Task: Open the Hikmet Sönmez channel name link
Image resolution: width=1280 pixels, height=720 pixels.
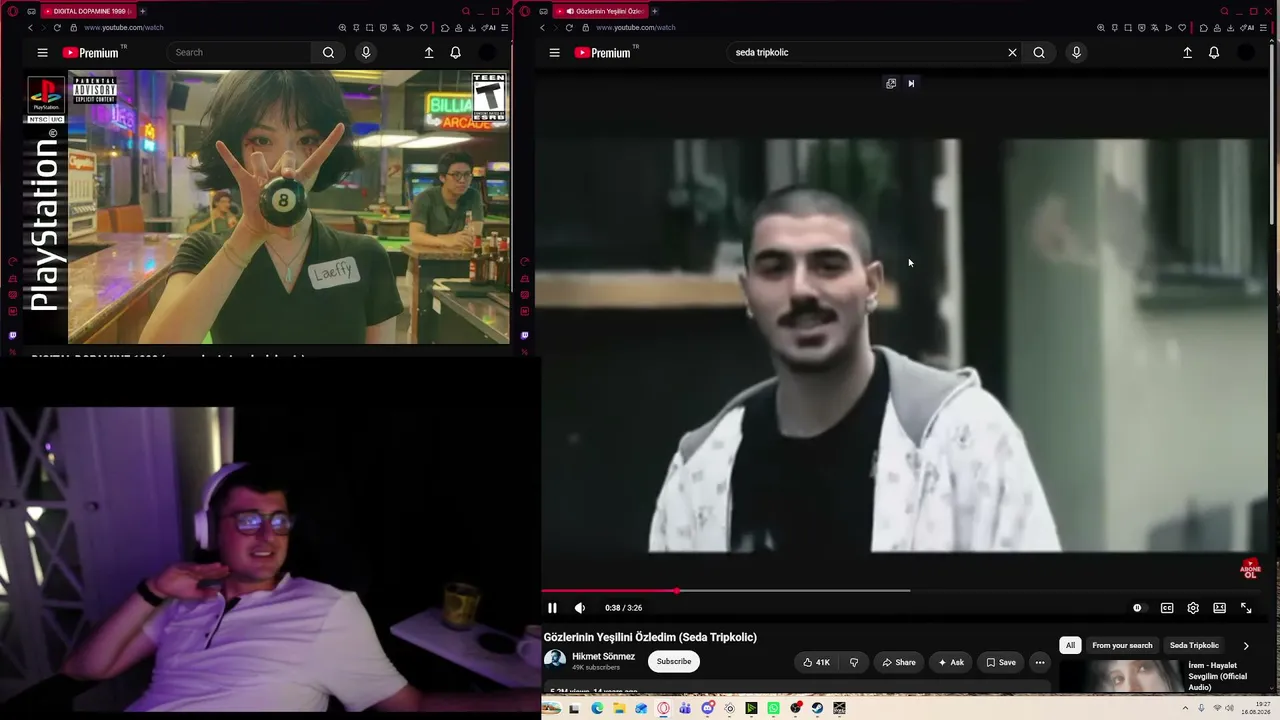Action: (603, 656)
